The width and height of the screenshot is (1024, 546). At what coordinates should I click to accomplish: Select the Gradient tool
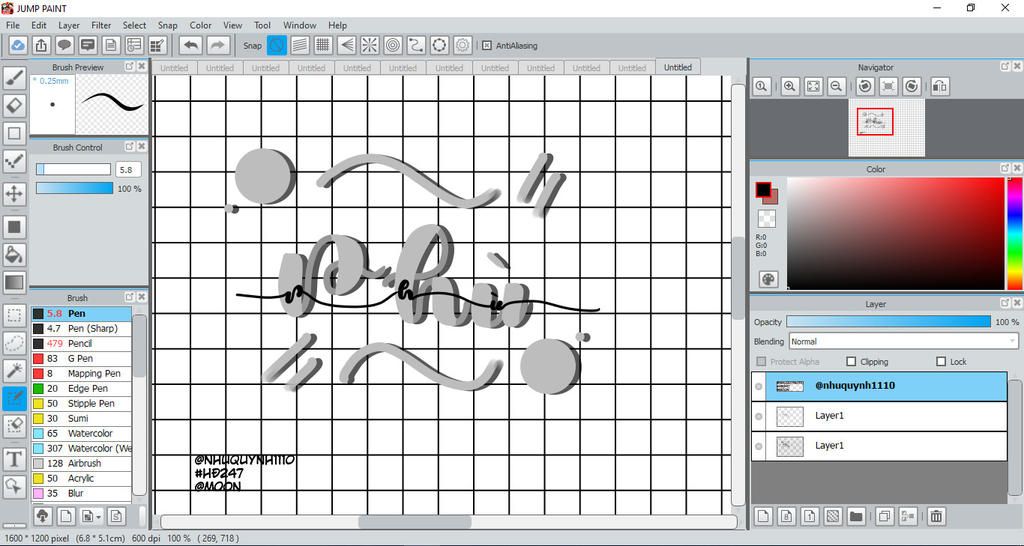click(14, 283)
